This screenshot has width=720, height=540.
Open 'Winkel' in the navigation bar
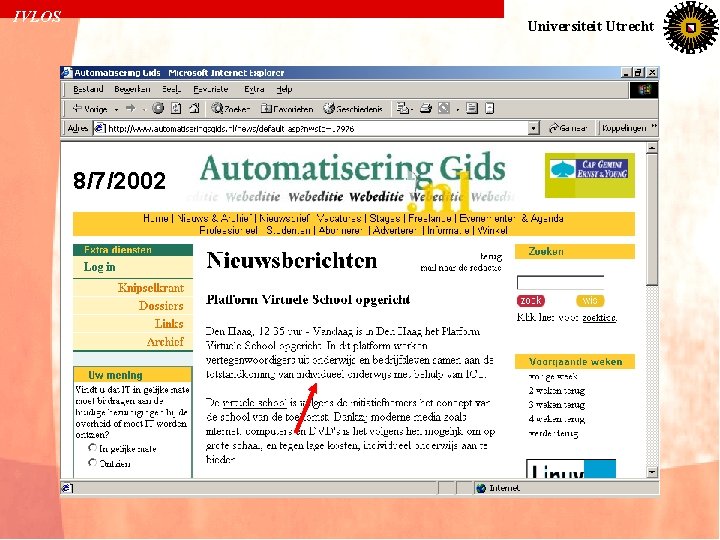(x=493, y=230)
